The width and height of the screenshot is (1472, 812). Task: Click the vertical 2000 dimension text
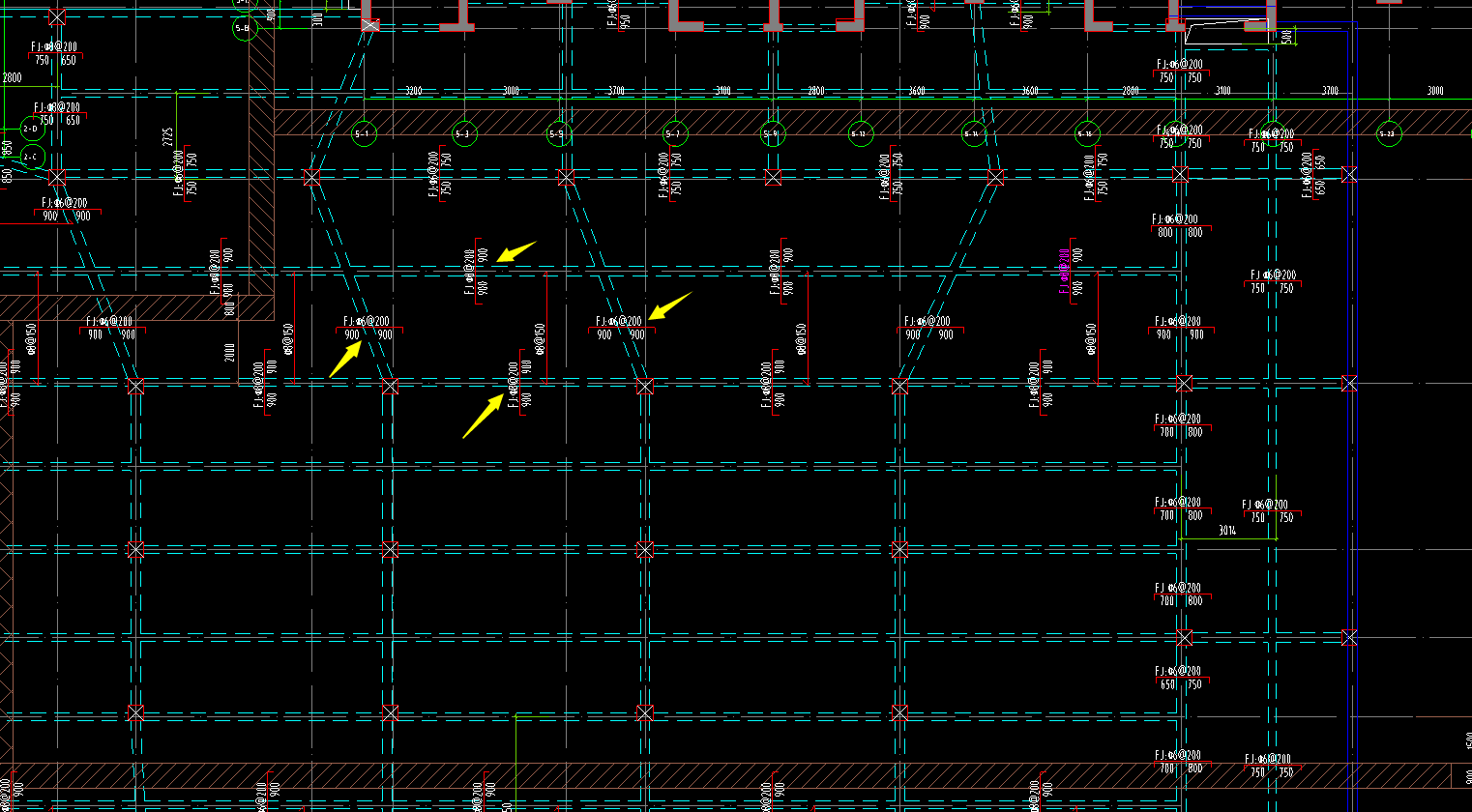pos(230,352)
